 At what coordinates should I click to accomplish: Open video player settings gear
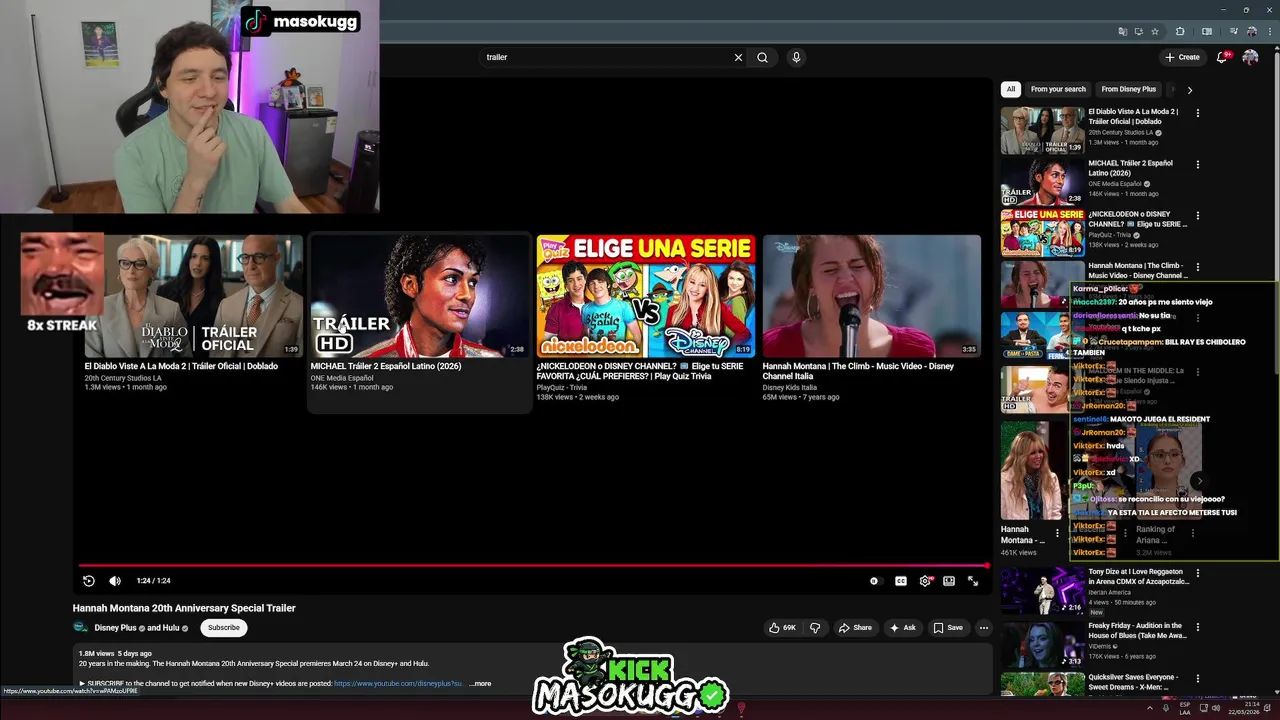pos(925,581)
